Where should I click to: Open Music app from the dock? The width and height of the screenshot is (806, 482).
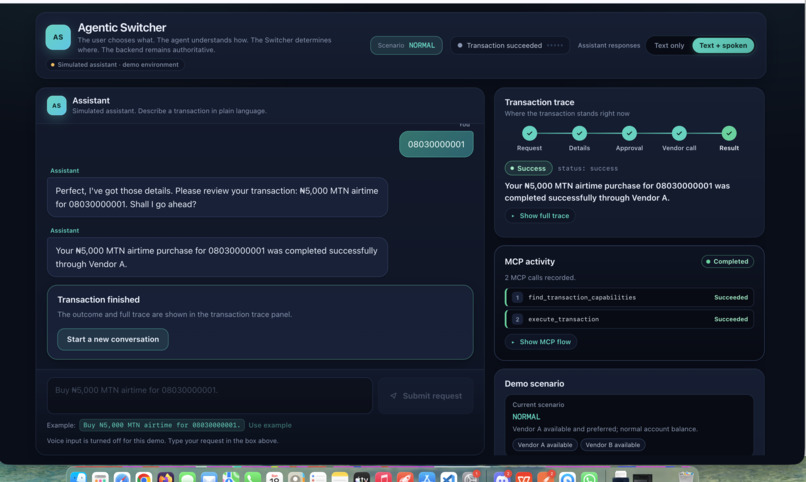click(383, 477)
